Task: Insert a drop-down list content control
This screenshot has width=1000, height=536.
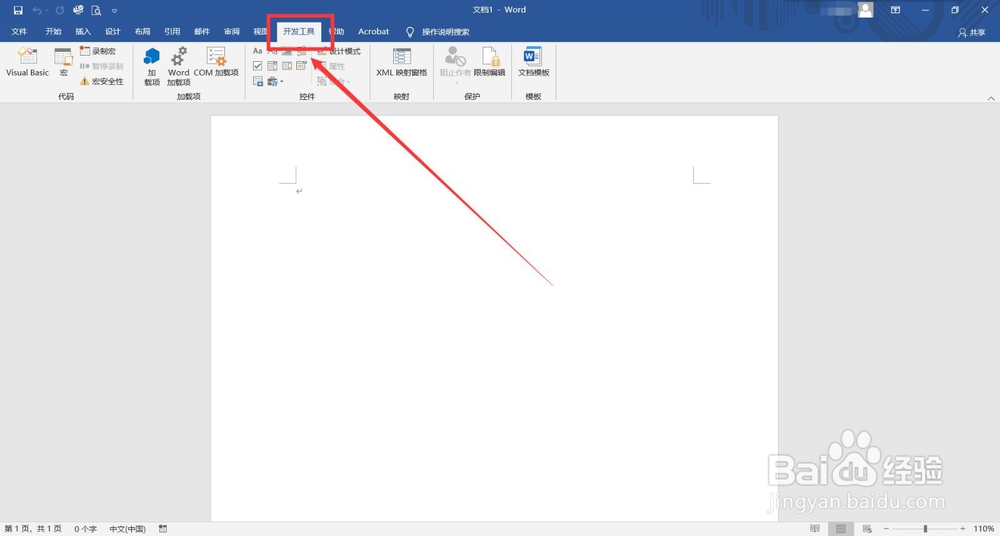Action: pyautogui.click(x=287, y=66)
